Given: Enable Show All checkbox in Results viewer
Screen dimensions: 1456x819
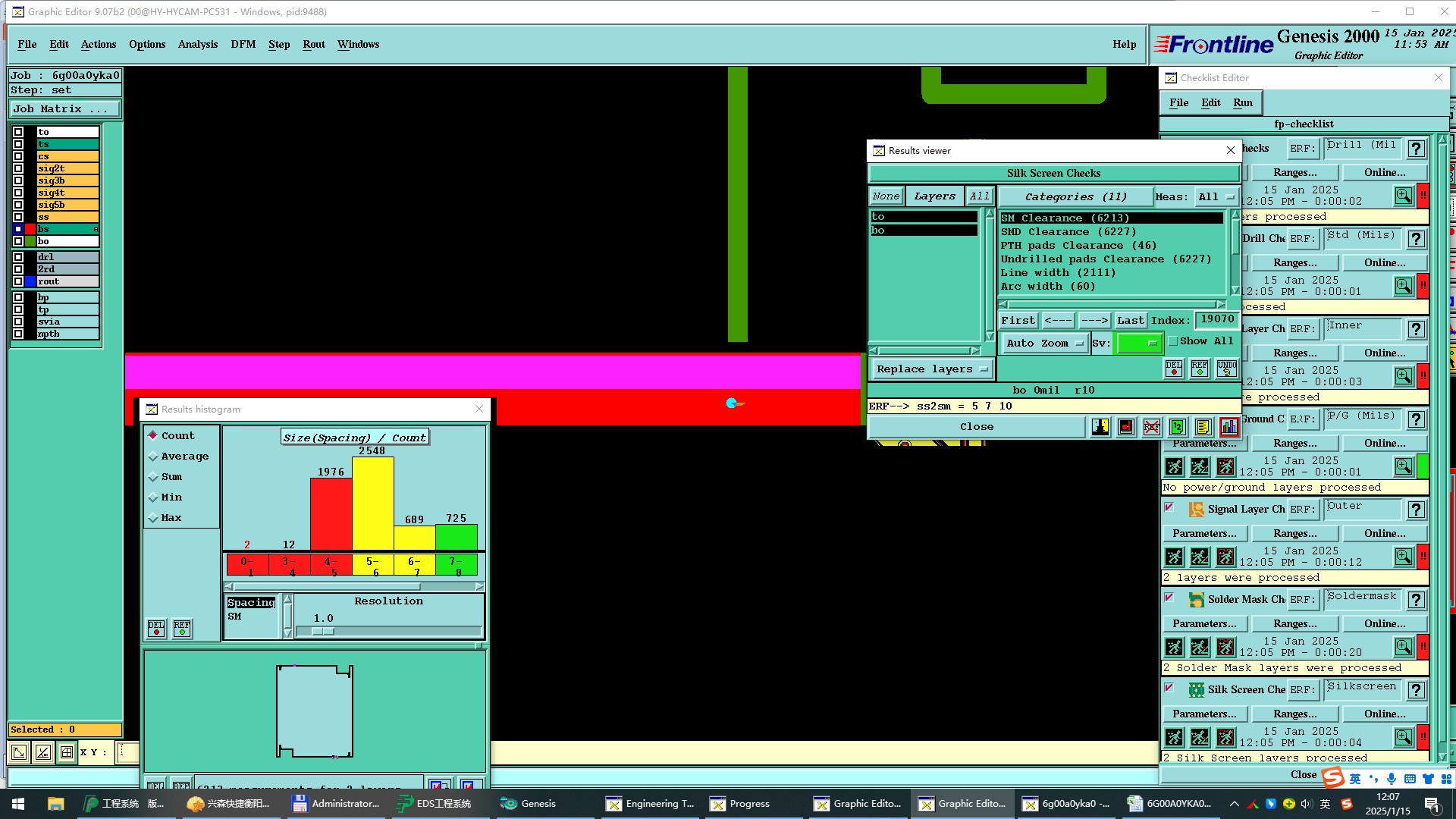Looking at the screenshot, I should [1173, 341].
